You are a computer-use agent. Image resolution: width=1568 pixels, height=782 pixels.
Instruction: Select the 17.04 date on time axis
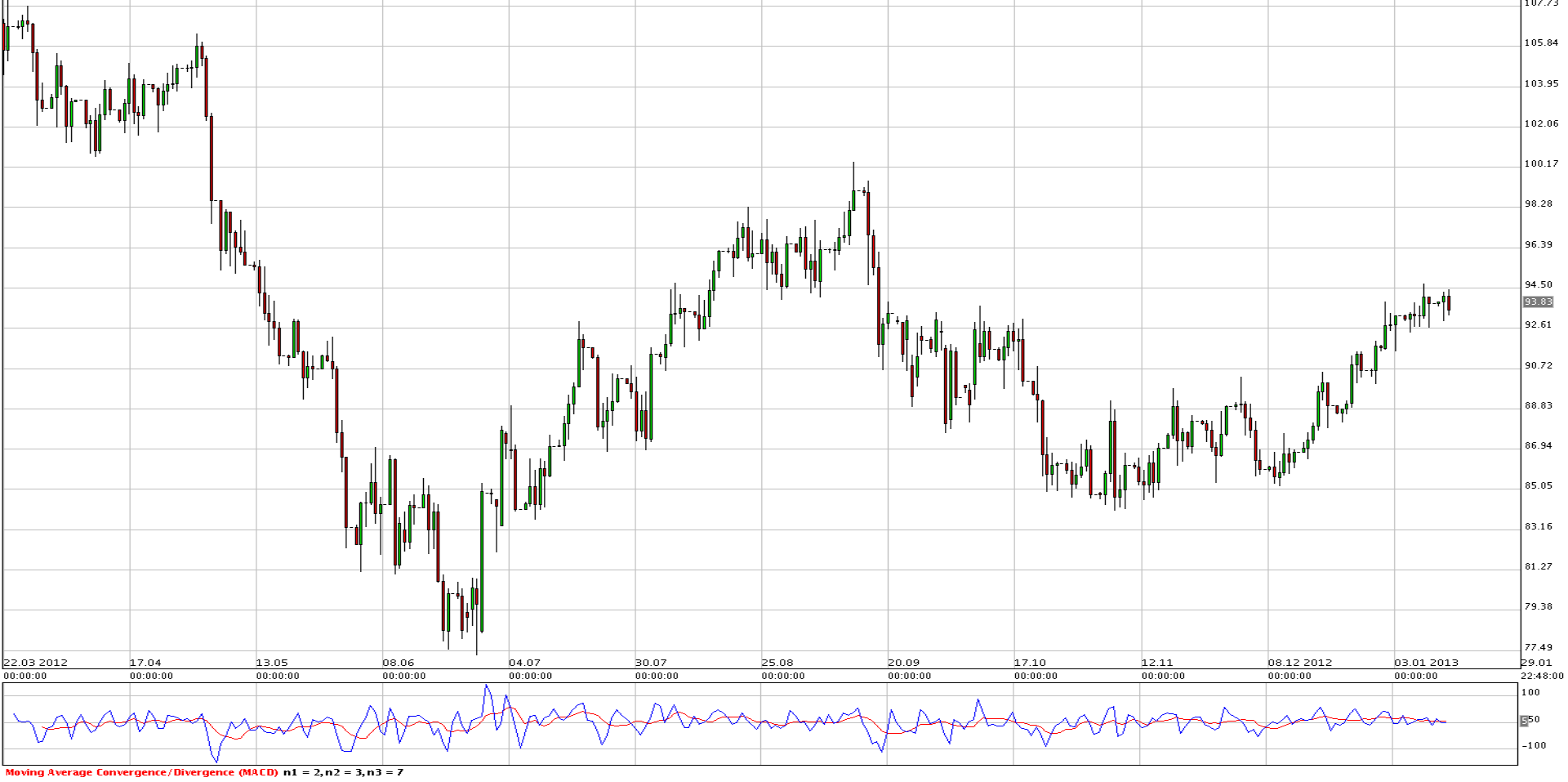pyautogui.click(x=145, y=663)
